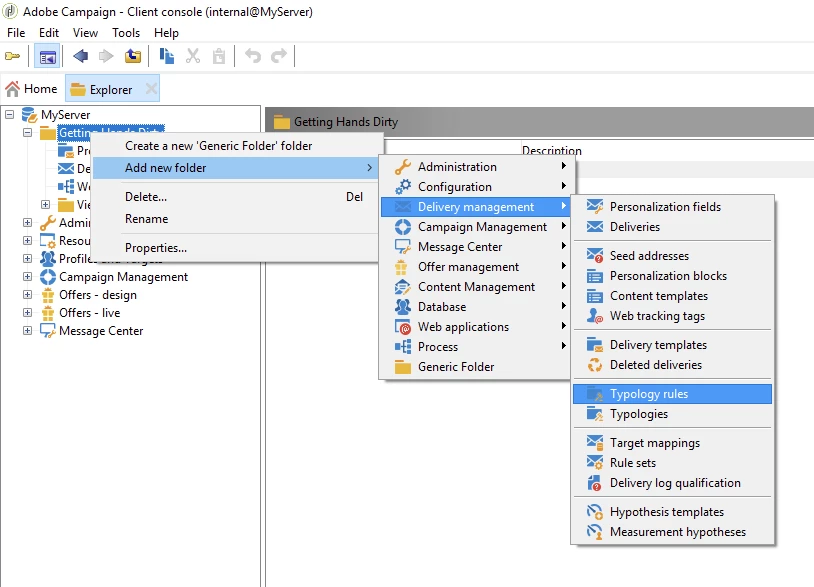
Task: Choose Personalization fields folder type
Action: click(x=672, y=207)
